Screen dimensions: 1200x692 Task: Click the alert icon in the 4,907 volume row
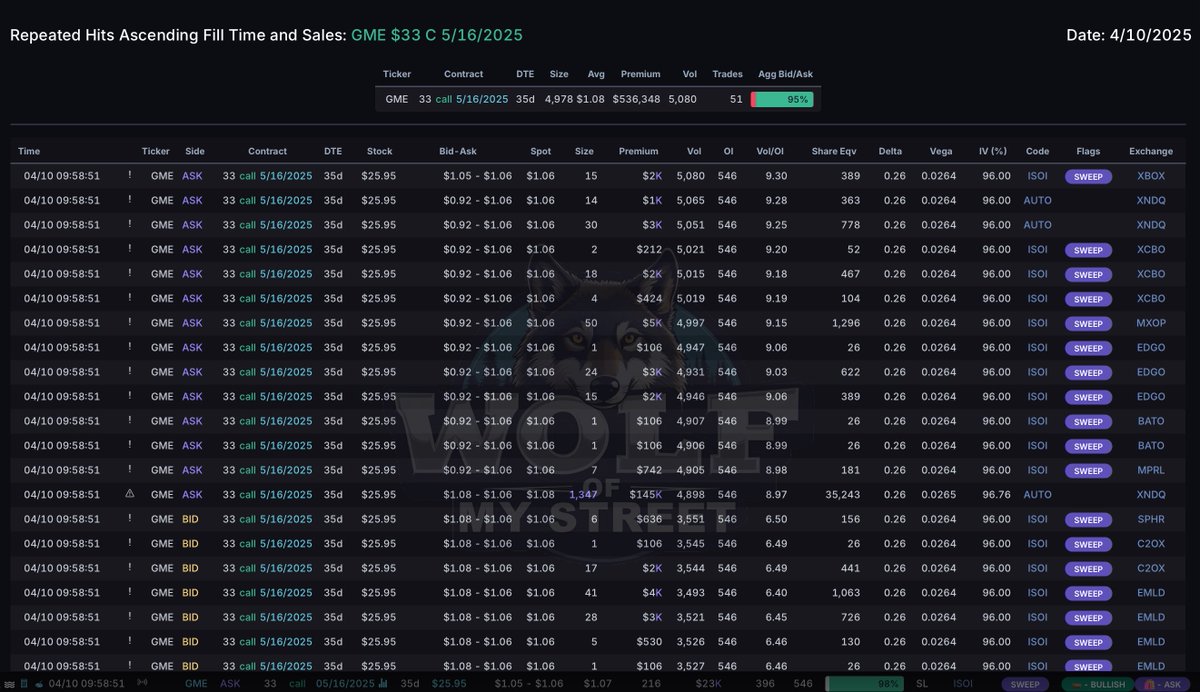[129, 421]
